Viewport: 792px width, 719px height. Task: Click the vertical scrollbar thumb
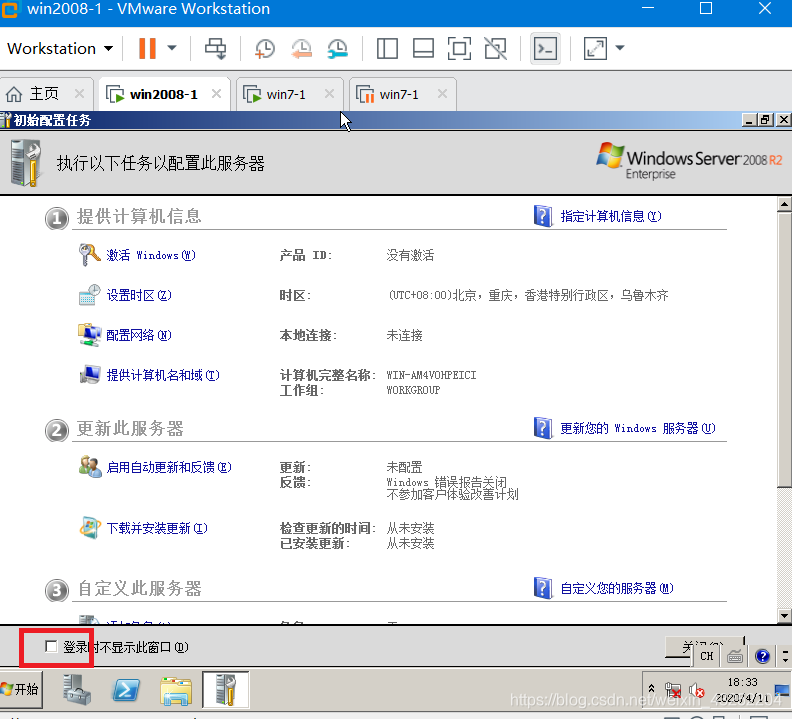tap(784, 350)
